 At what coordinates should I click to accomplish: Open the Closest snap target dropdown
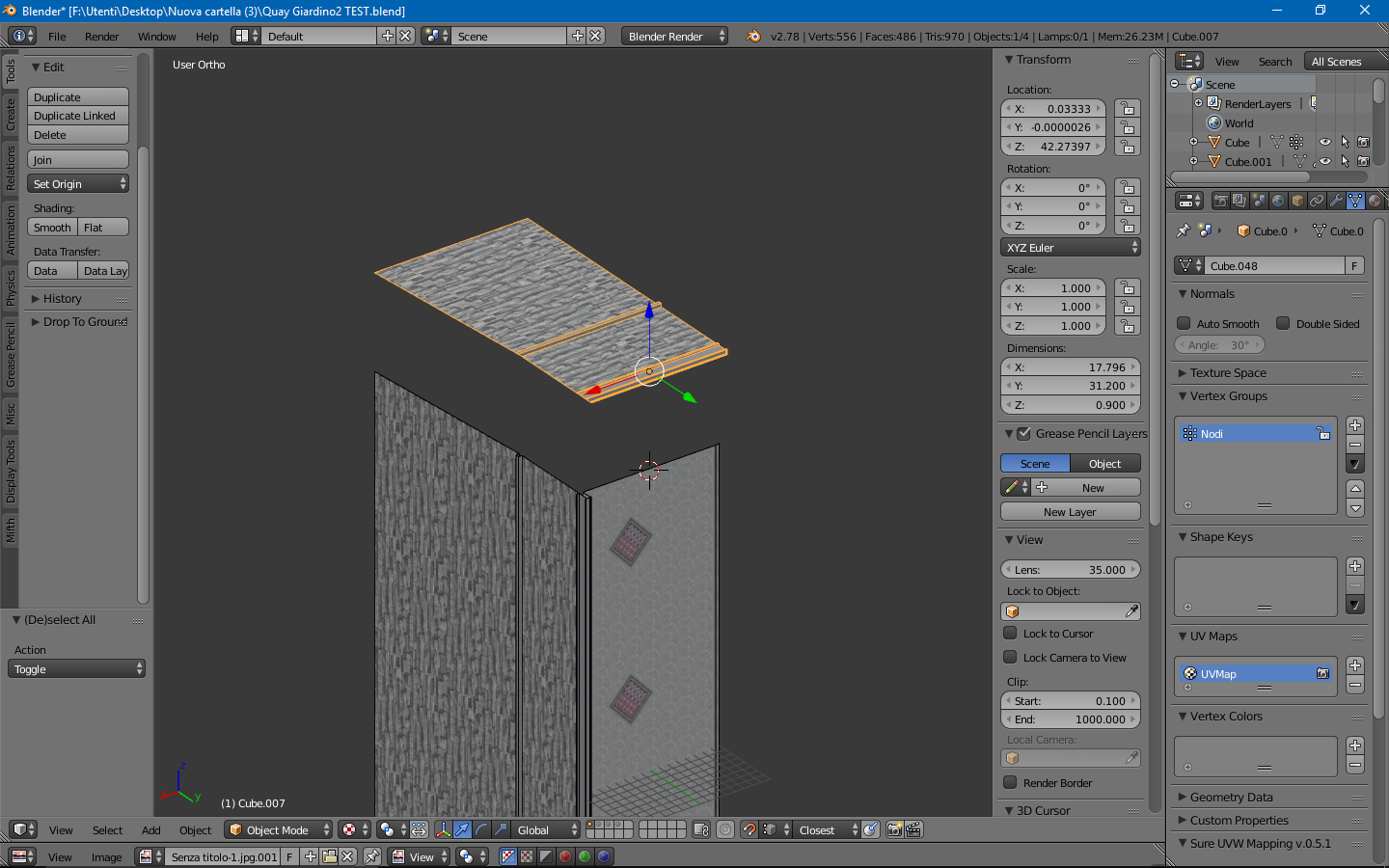coord(828,830)
